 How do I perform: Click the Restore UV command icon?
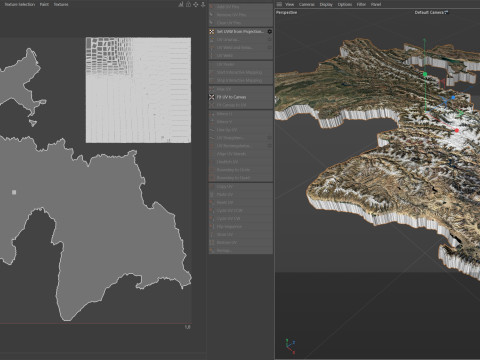click(x=211, y=243)
